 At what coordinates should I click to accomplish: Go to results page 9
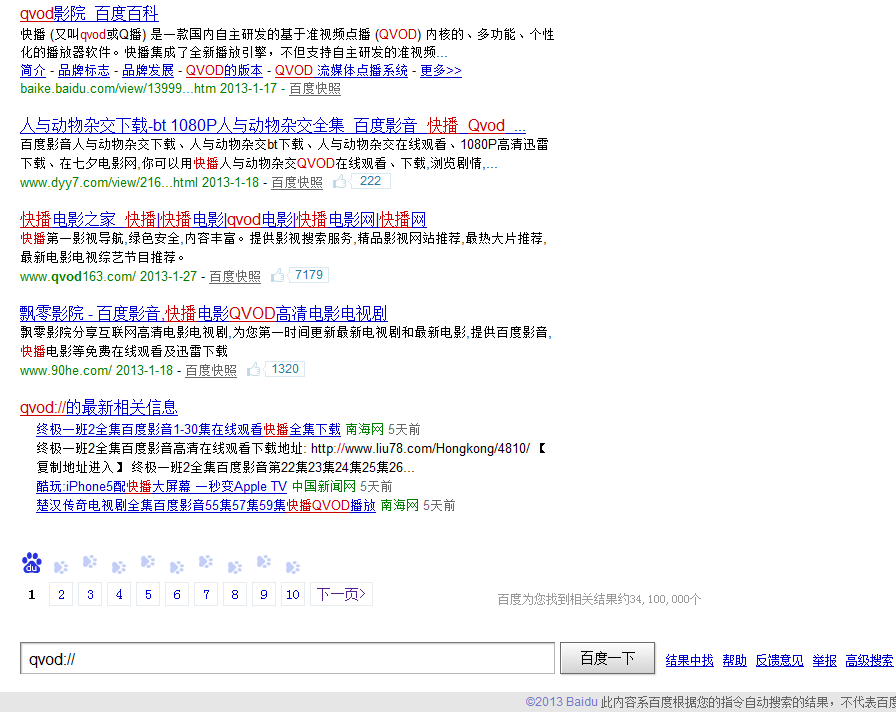264,594
